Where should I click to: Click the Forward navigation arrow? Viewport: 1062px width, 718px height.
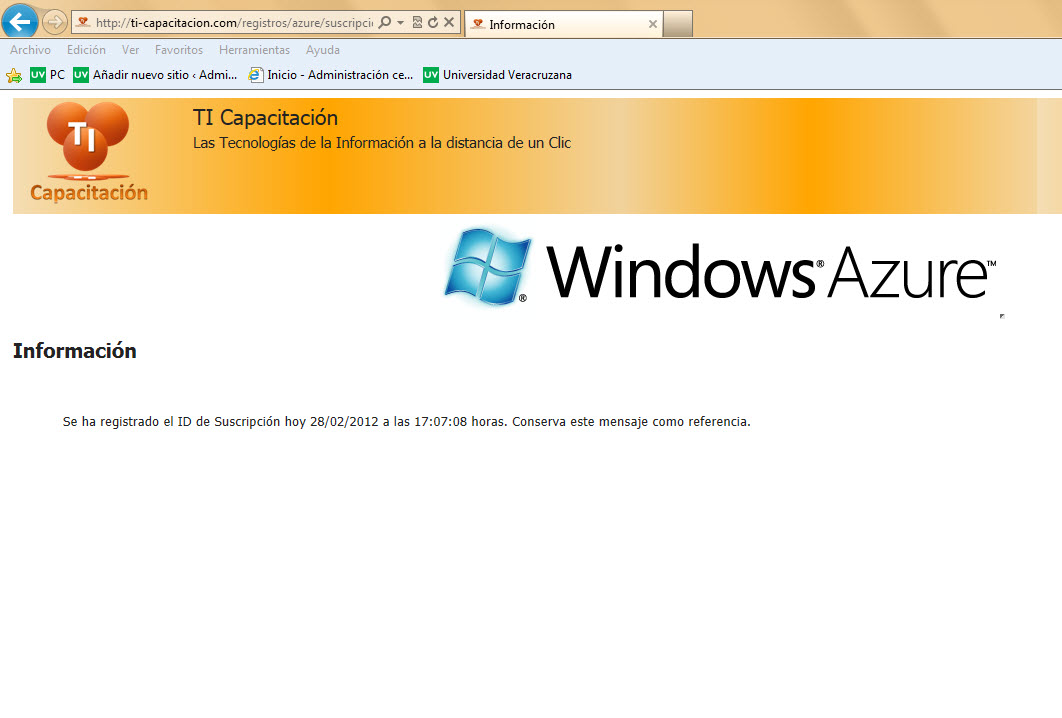point(55,22)
